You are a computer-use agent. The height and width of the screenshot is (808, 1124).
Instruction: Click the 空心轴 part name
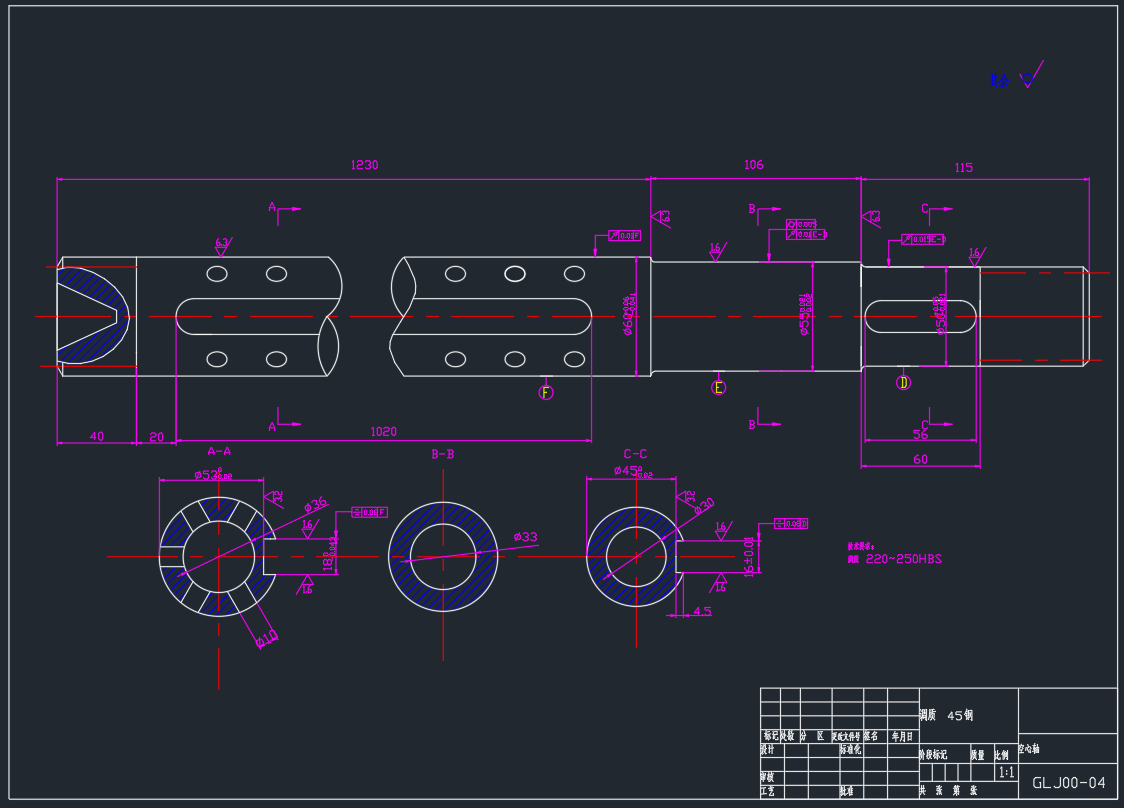pyautogui.click(x=1029, y=749)
